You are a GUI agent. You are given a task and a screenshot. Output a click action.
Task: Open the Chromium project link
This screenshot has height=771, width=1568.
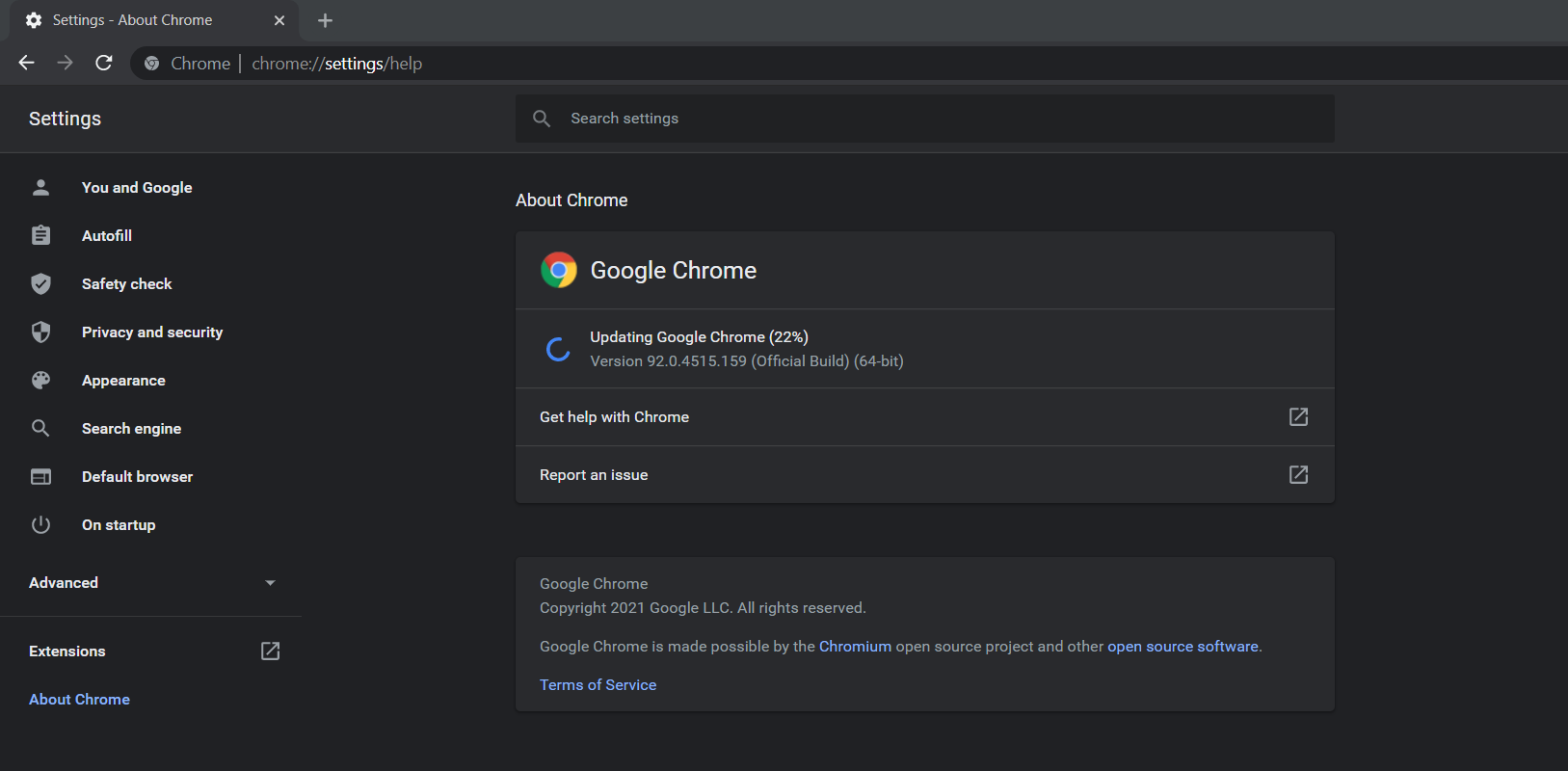[x=855, y=647]
